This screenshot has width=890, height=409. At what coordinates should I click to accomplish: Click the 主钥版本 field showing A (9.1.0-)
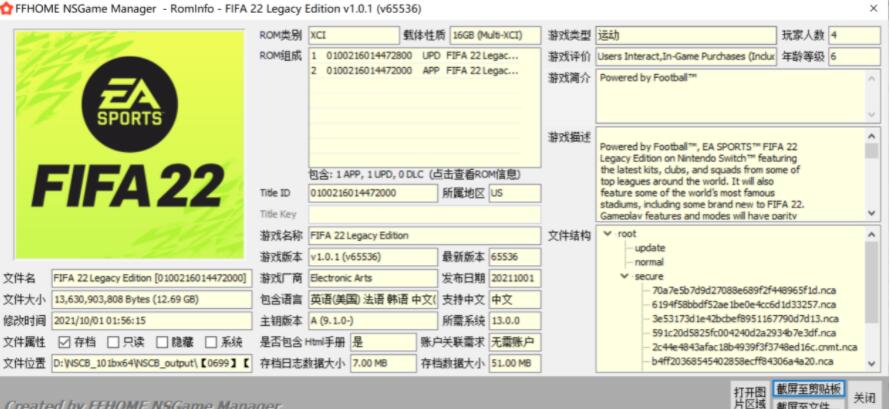pos(373,321)
